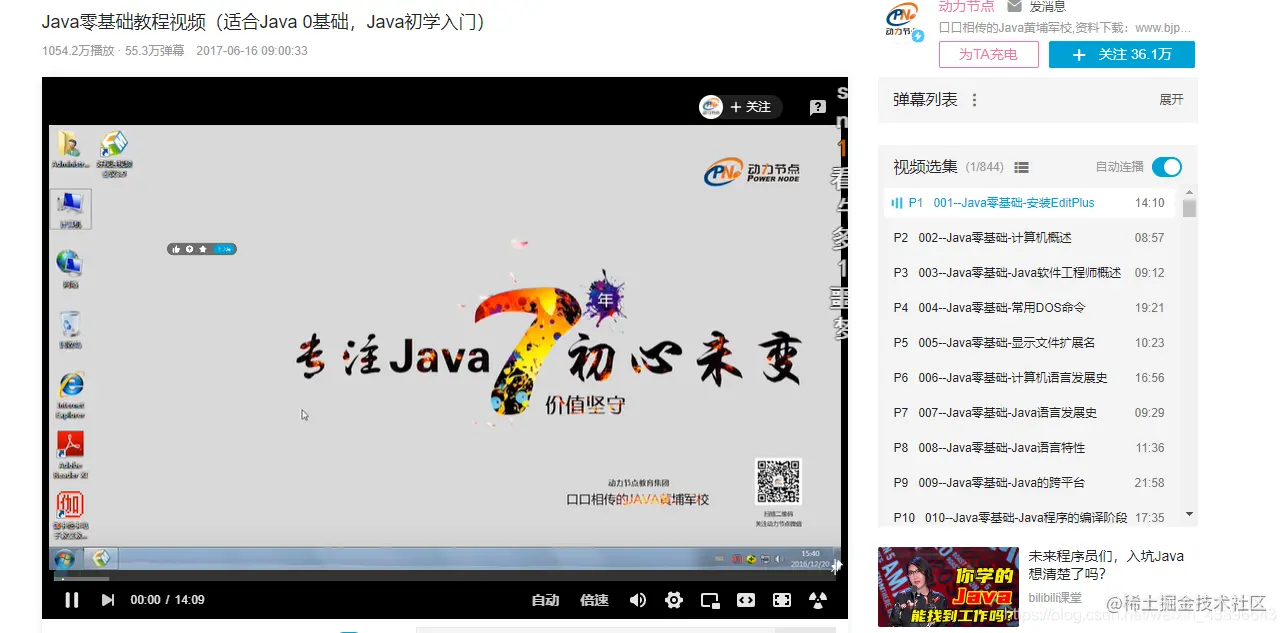Open the 动力节点 channel name link
1286x633 pixels.
click(966, 6)
